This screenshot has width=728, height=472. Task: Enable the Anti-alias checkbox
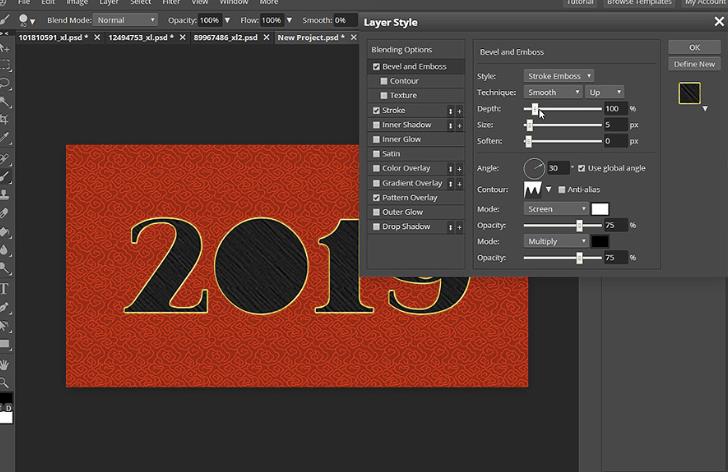561,189
